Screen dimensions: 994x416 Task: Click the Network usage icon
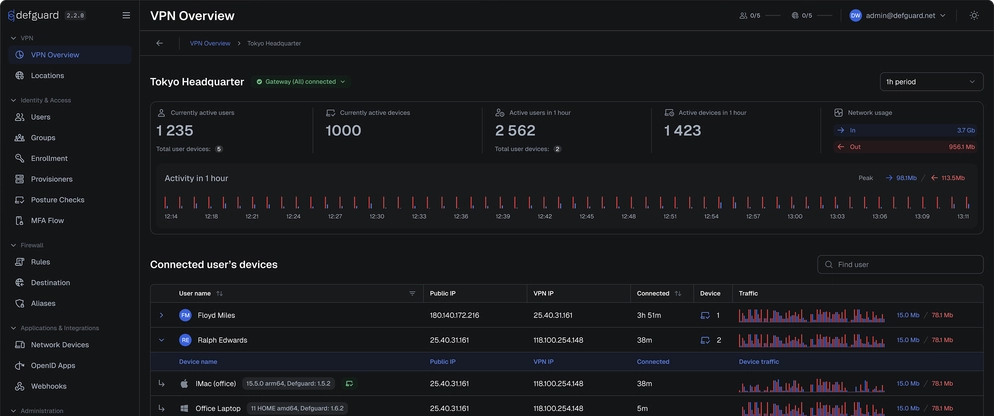click(838, 113)
